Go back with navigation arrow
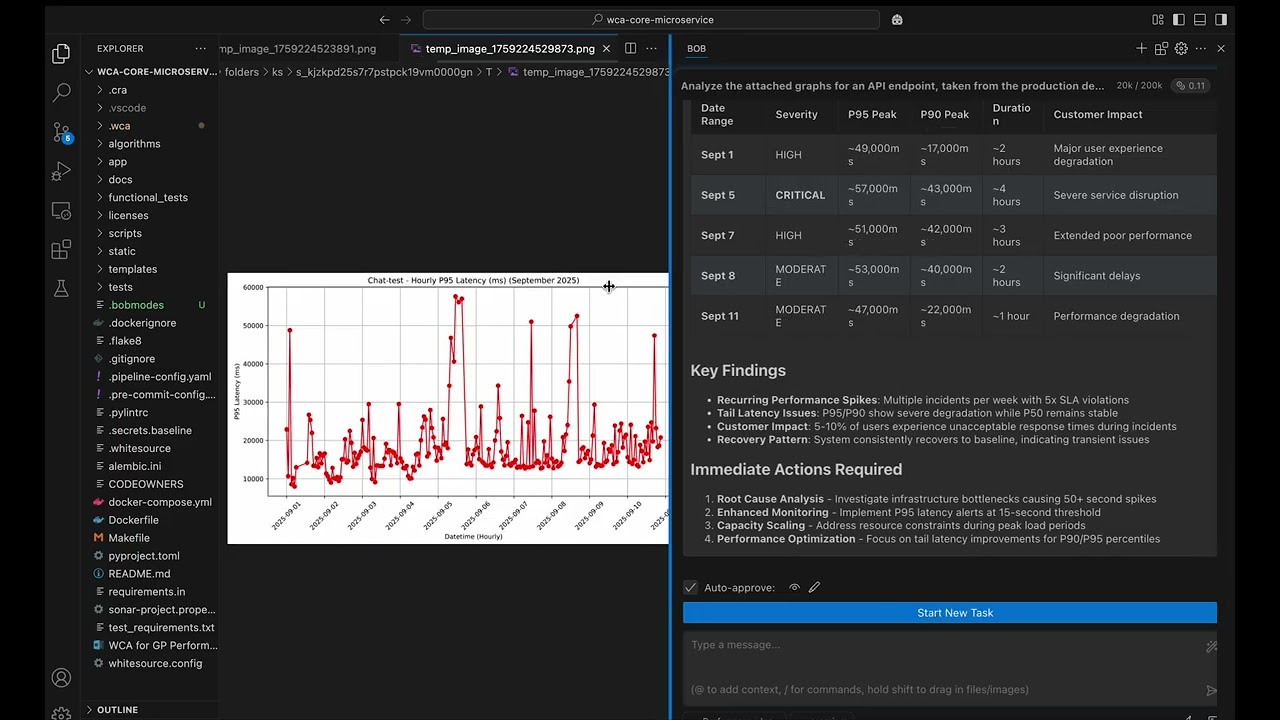 point(384,19)
